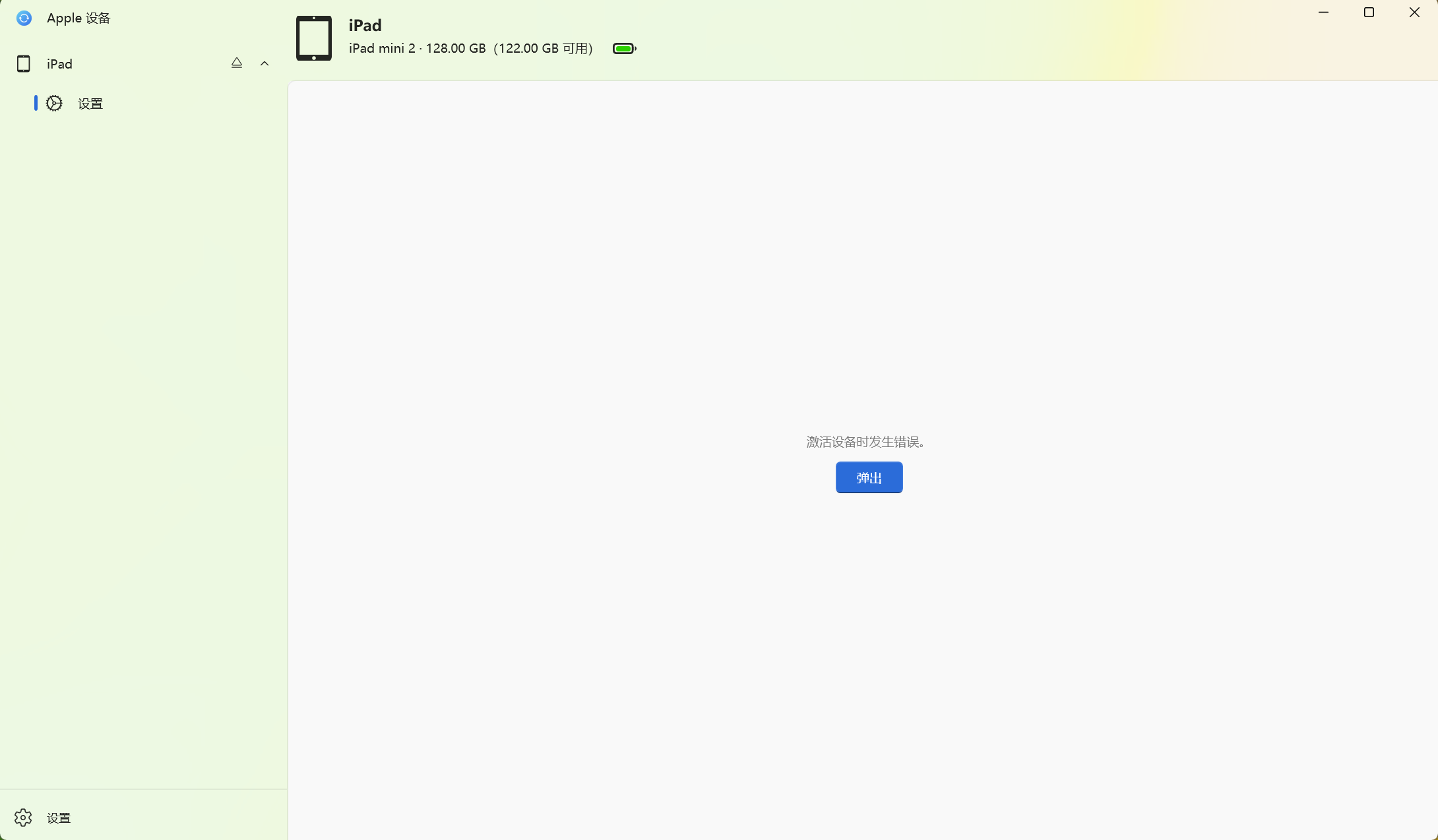Collapse the iPad section with the chevron
The height and width of the screenshot is (840, 1438).
click(265, 64)
